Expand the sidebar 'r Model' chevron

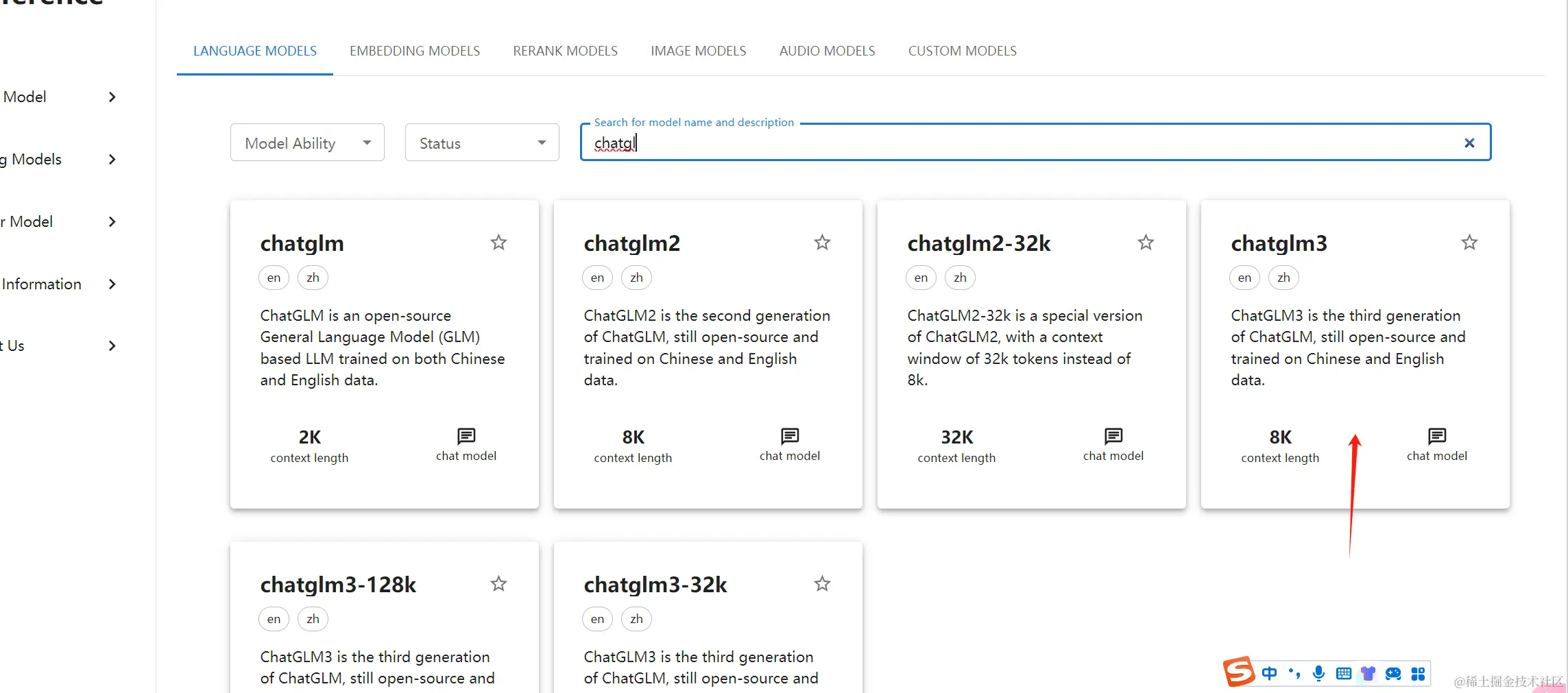(112, 221)
